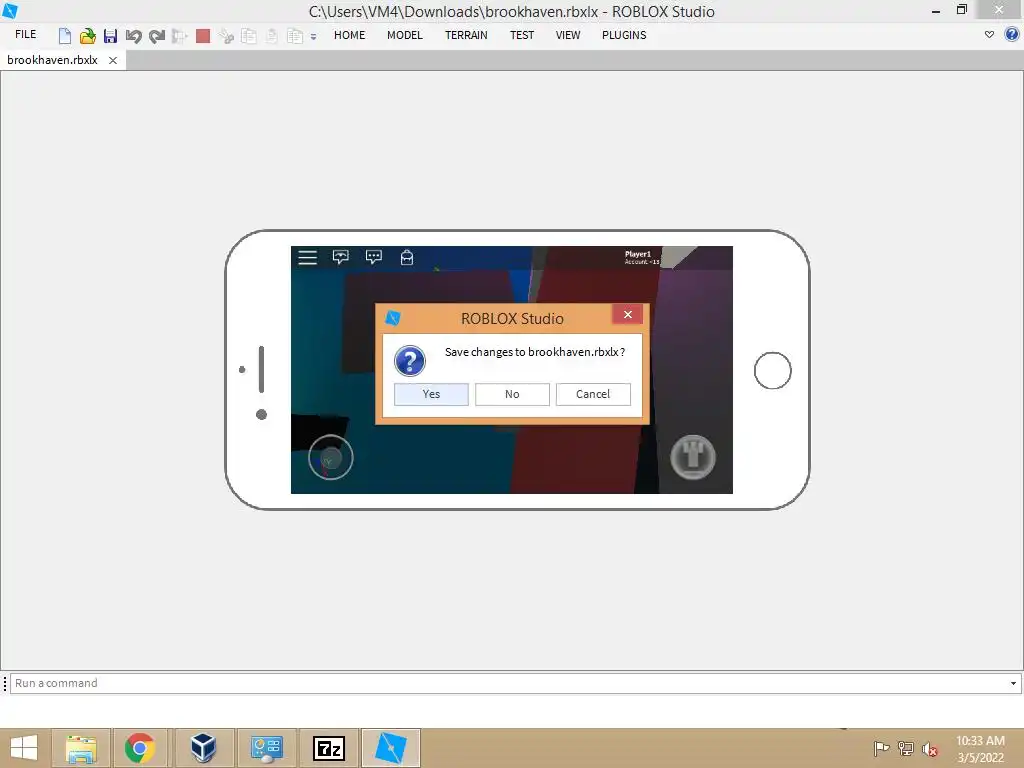The image size is (1024, 768).
Task: Click the network icon in system tray
Action: pyautogui.click(x=906, y=748)
